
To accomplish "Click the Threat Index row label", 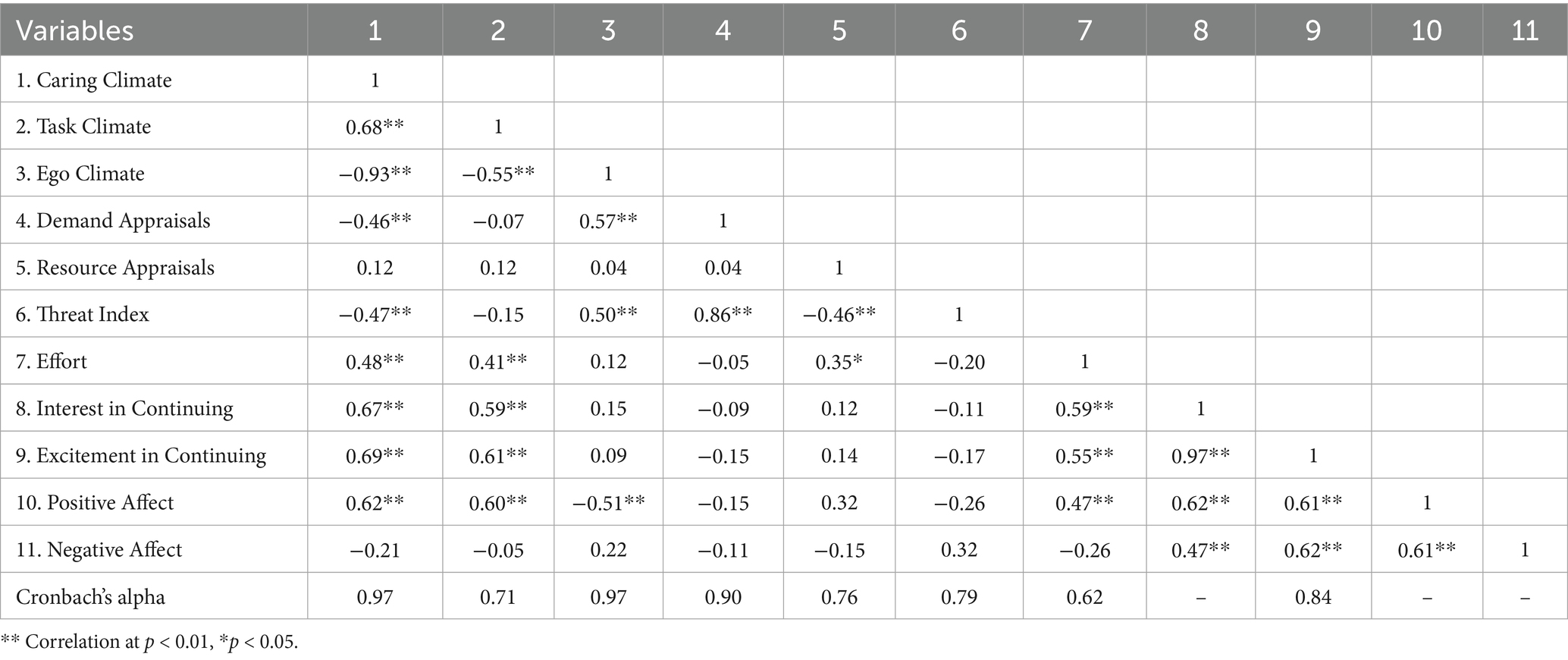I will click(83, 314).
